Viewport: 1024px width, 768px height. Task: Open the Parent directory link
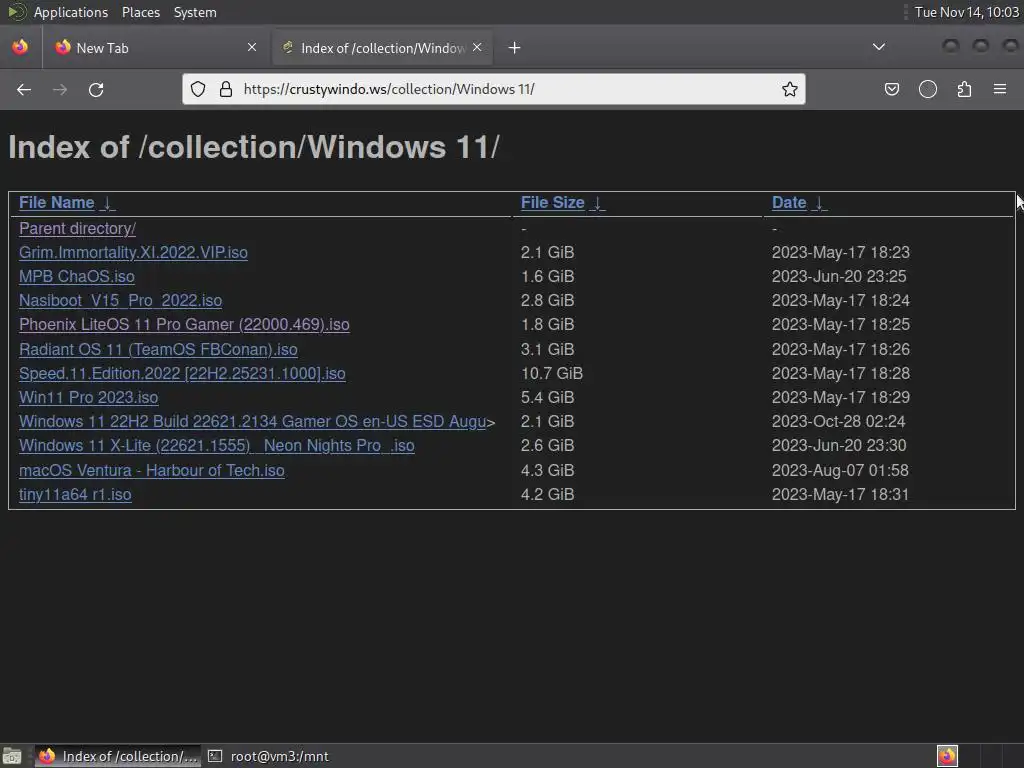click(77, 229)
